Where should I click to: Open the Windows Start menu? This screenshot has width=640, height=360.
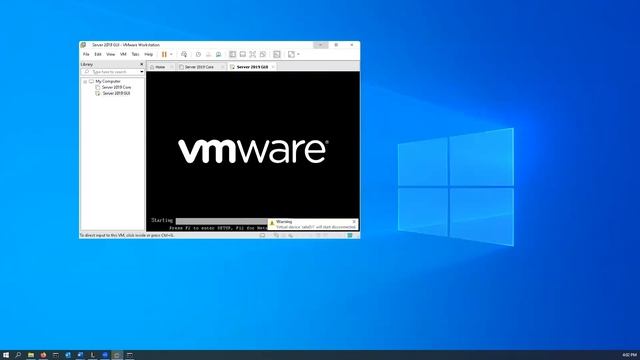click(x=6, y=355)
